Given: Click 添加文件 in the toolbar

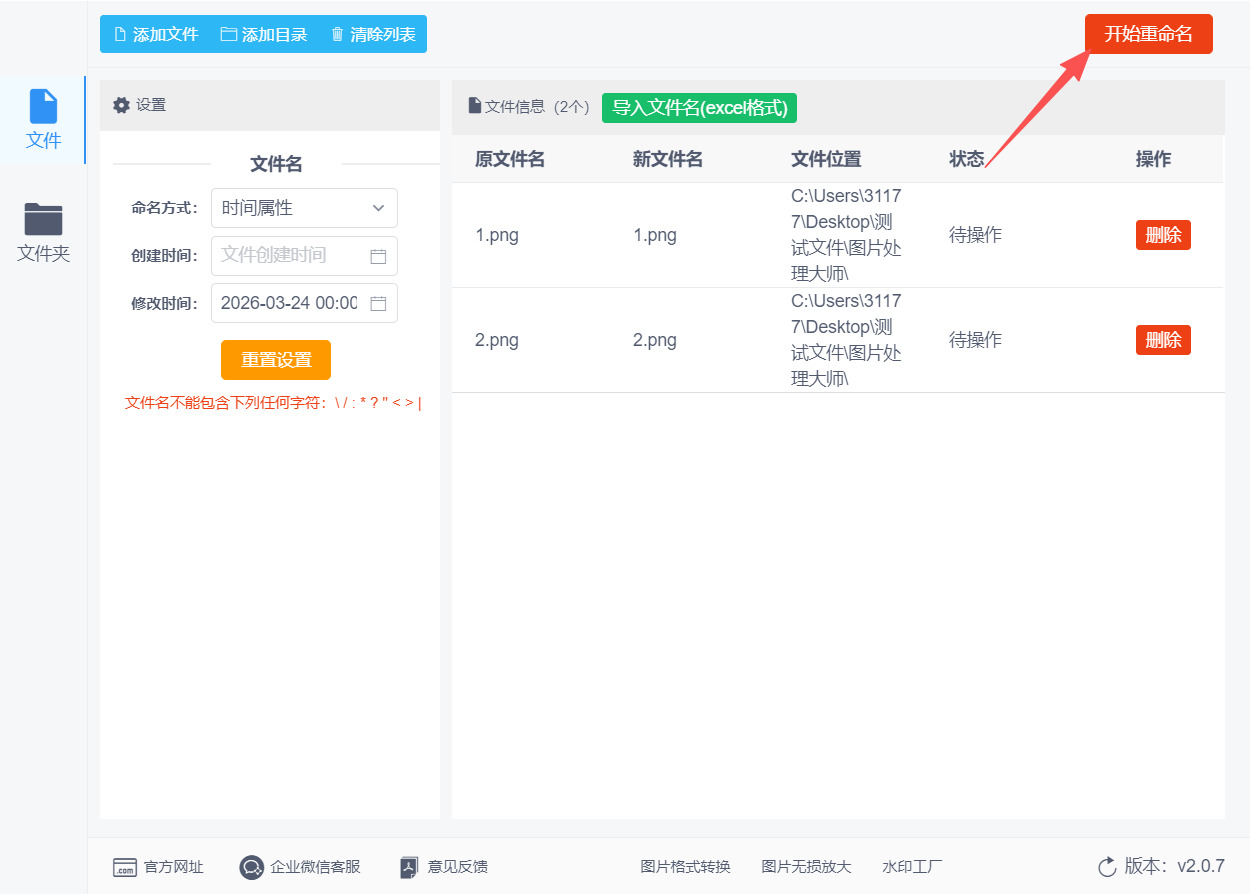Looking at the screenshot, I should 156,34.
